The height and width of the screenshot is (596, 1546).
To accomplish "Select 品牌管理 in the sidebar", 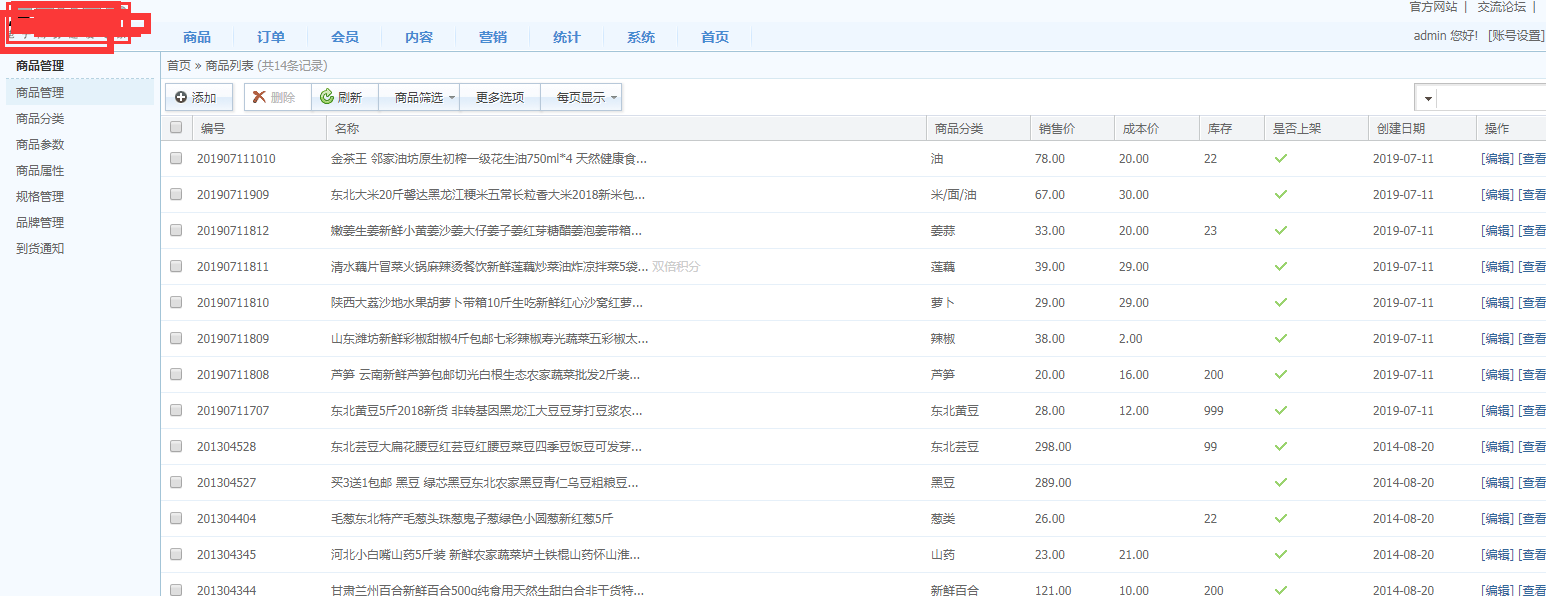I will (40, 222).
